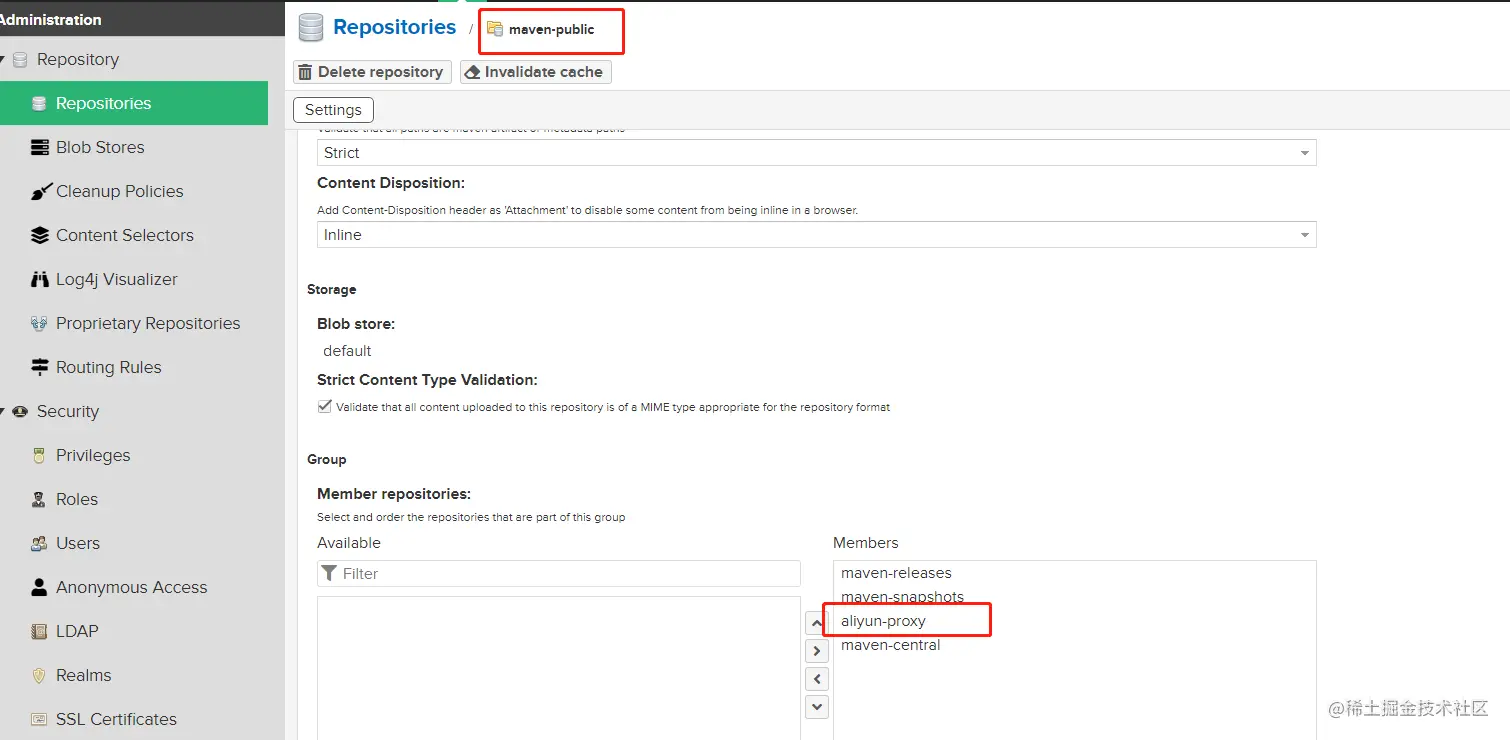The height and width of the screenshot is (740, 1510).
Task: Toggle Strict Content Type Validation checkbox
Action: (x=325, y=407)
